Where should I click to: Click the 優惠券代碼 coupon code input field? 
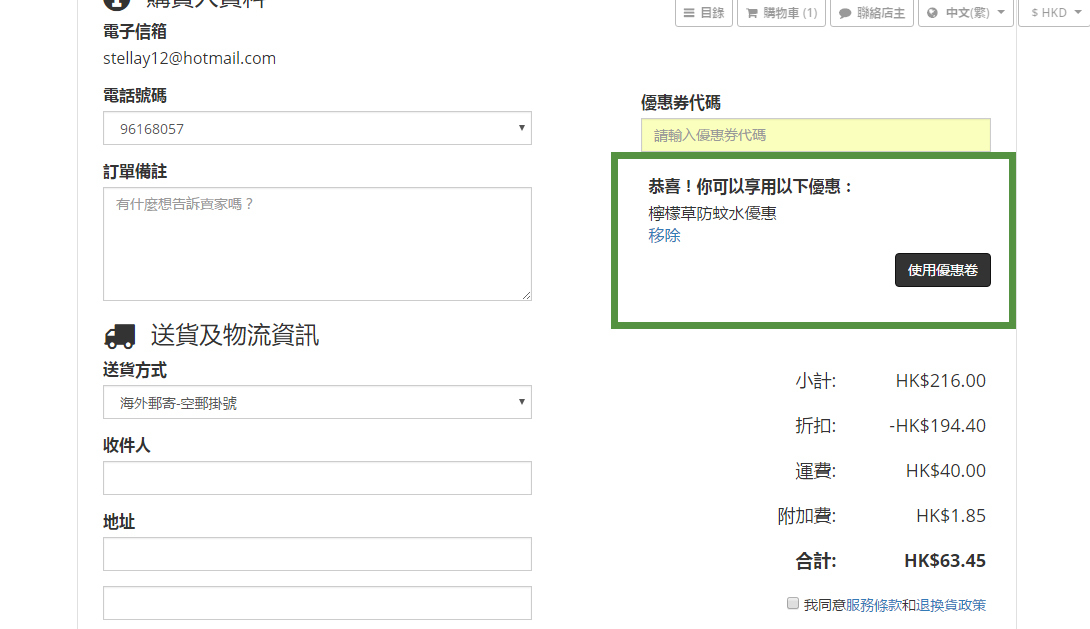(x=815, y=135)
